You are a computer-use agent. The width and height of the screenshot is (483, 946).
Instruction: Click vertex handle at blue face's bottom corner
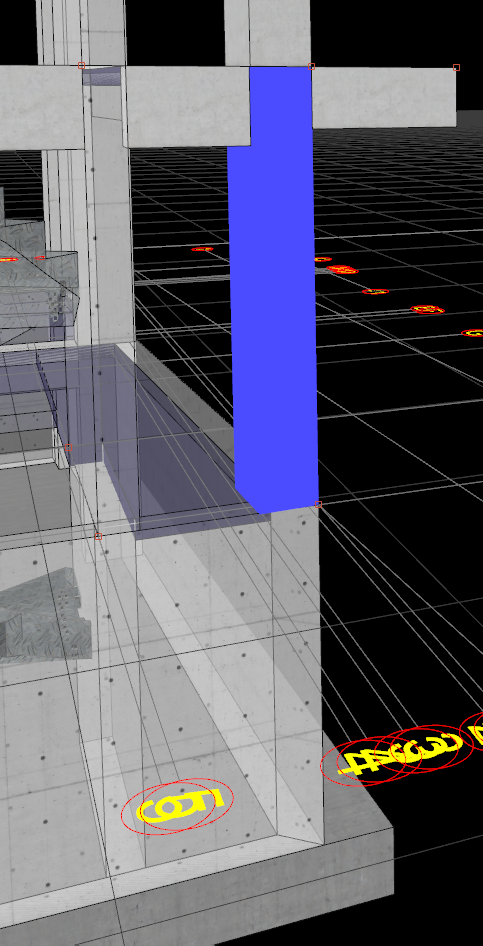(x=318, y=504)
